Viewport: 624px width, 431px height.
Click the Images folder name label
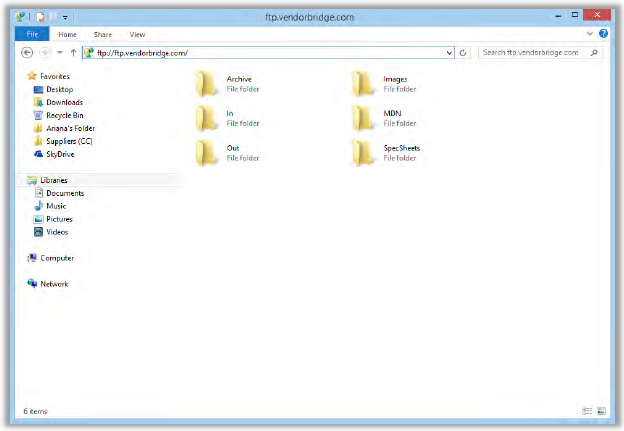(x=395, y=79)
